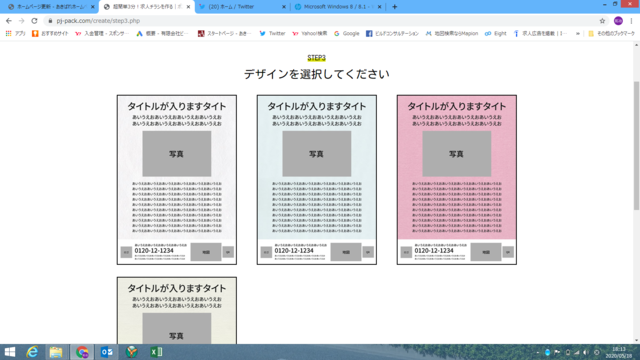Choose the white flyer design template
Viewport: 640px width, 360px height.
(176, 180)
